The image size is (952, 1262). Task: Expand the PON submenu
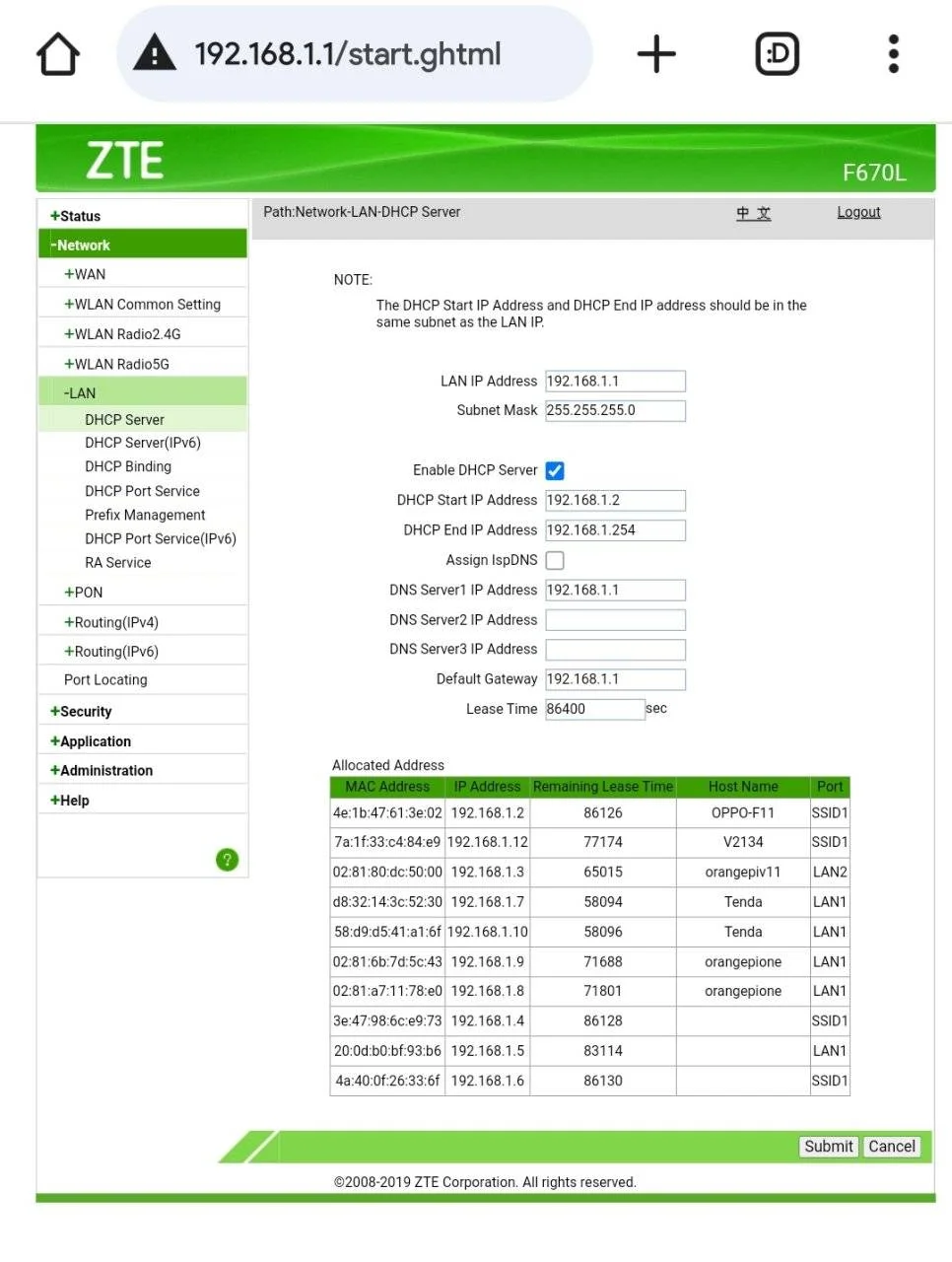pyautogui.click(x=83, y=593)
